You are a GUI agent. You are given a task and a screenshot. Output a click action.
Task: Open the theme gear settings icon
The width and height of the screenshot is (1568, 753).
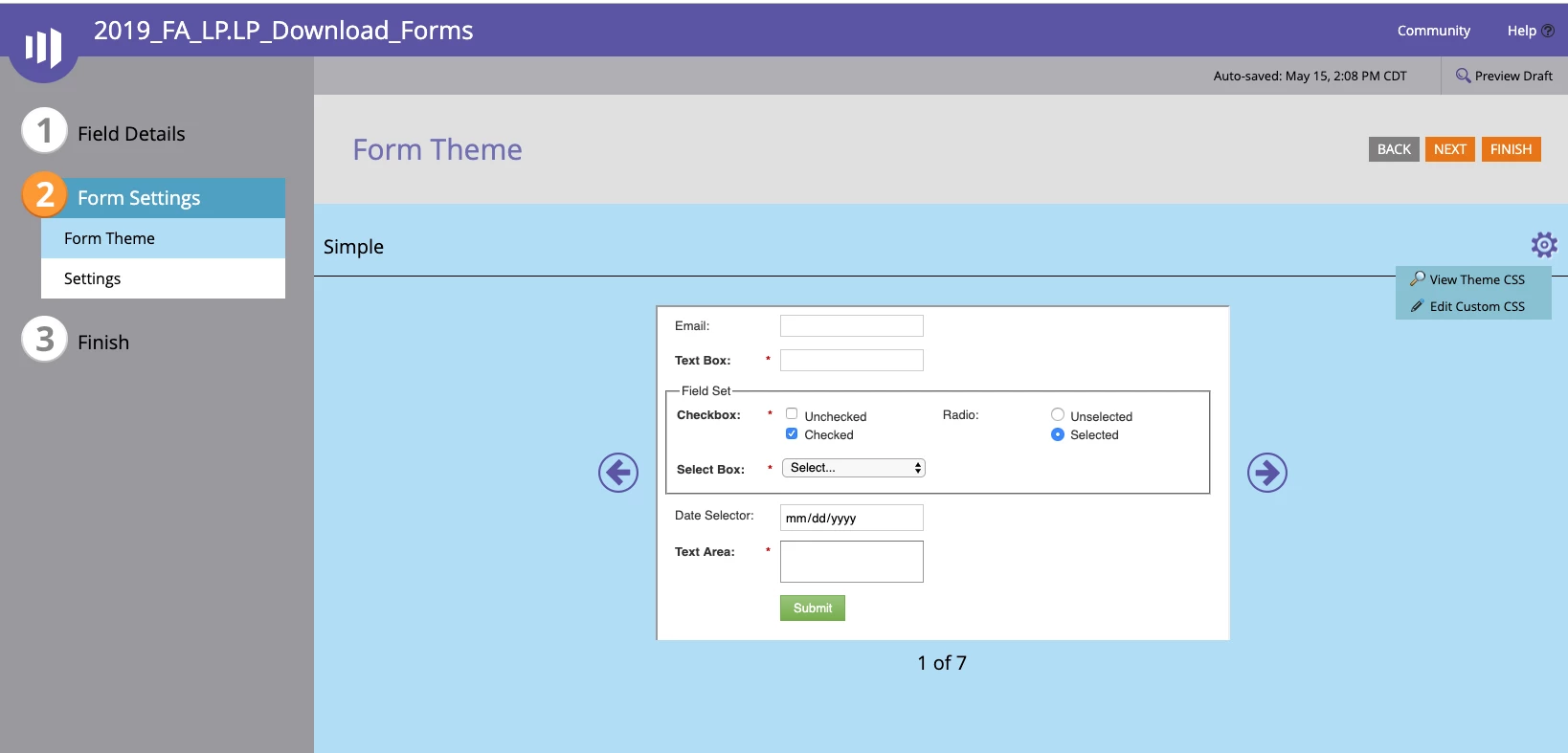pos(1544,245)
